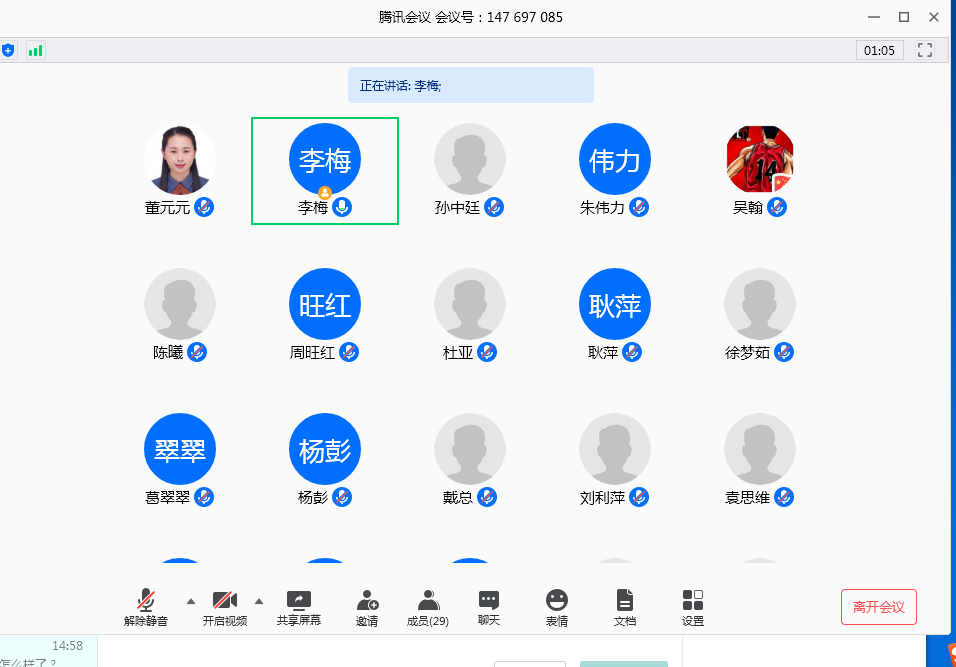This screenshot has height=667, width=956.
Task: Select 吴翰's avatar thumbnail
Action: 760,160
